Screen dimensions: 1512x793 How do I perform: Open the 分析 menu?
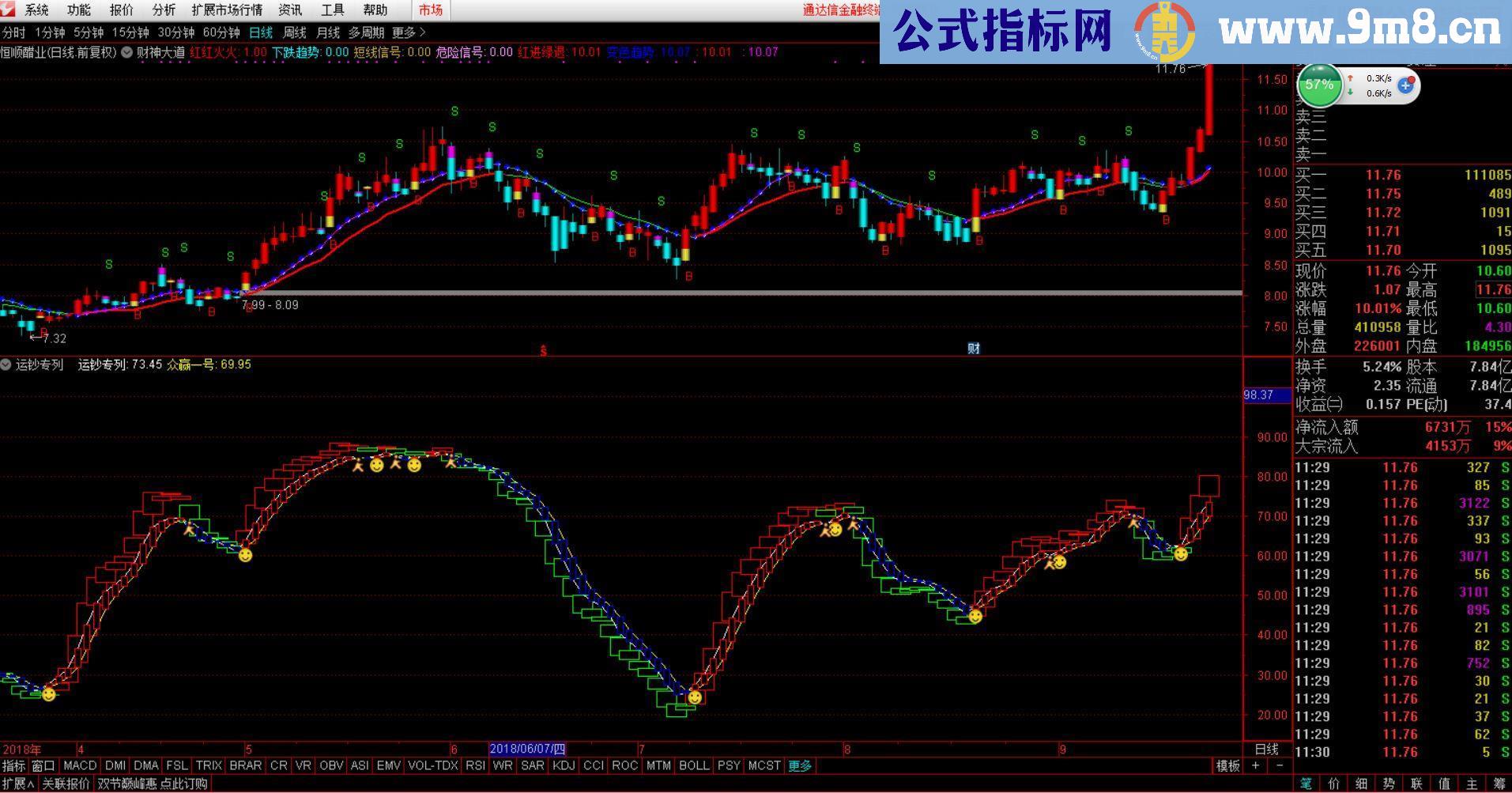pyautogui.click(x=164, y=10)
